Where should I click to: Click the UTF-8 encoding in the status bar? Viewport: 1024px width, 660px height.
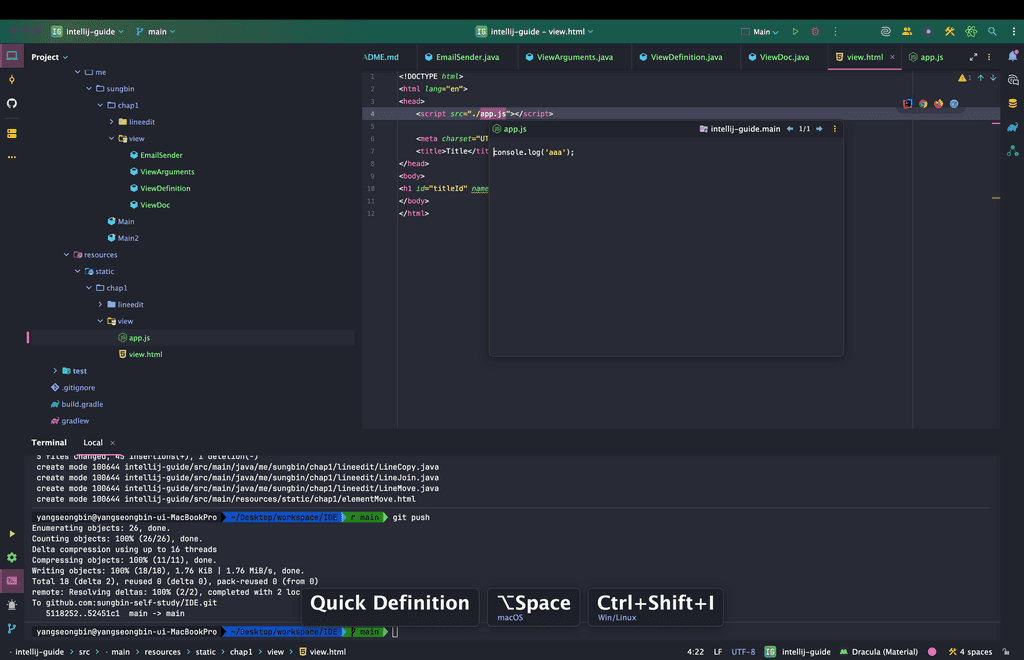(743, 652)
